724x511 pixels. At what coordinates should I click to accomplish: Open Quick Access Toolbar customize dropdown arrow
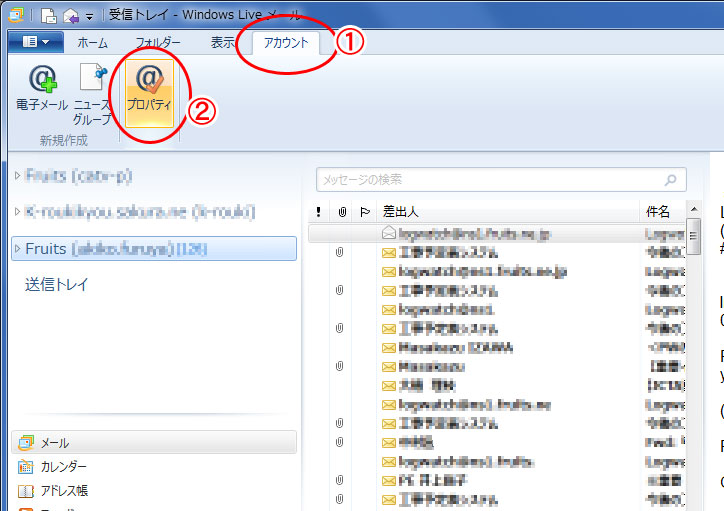pyautogui.click(x=89, y=16)
